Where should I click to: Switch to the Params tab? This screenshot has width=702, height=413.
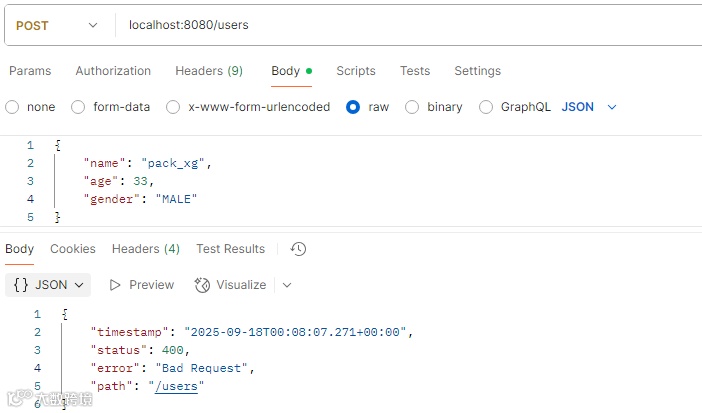tap(30, 71)
